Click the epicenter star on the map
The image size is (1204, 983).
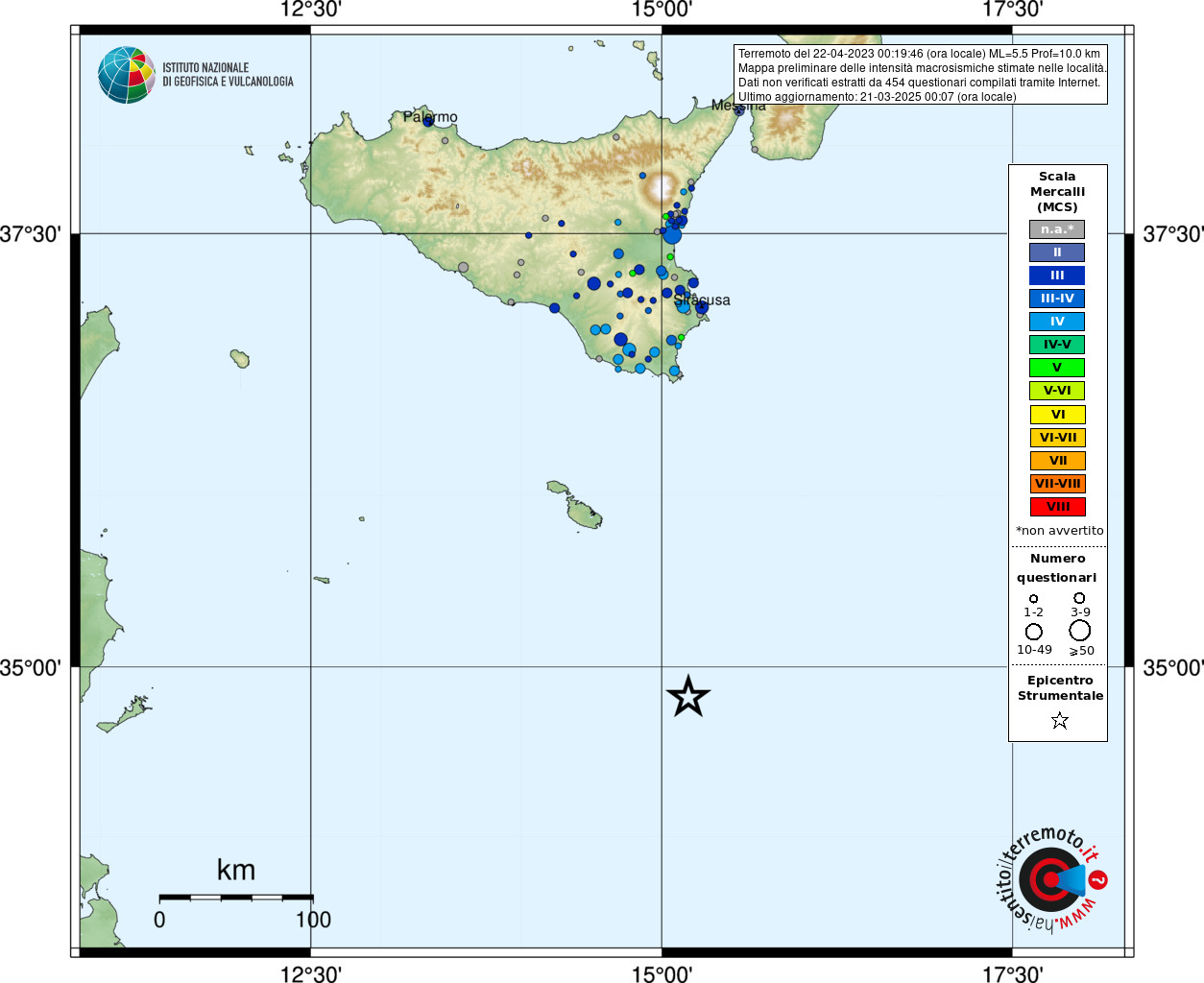pos(687,697)
